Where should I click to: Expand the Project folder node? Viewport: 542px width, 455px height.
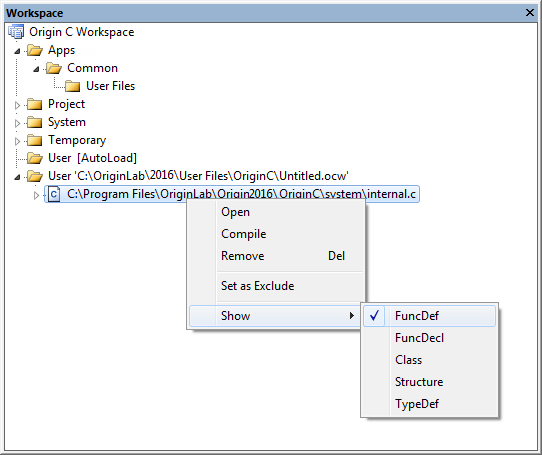[17, 105]
